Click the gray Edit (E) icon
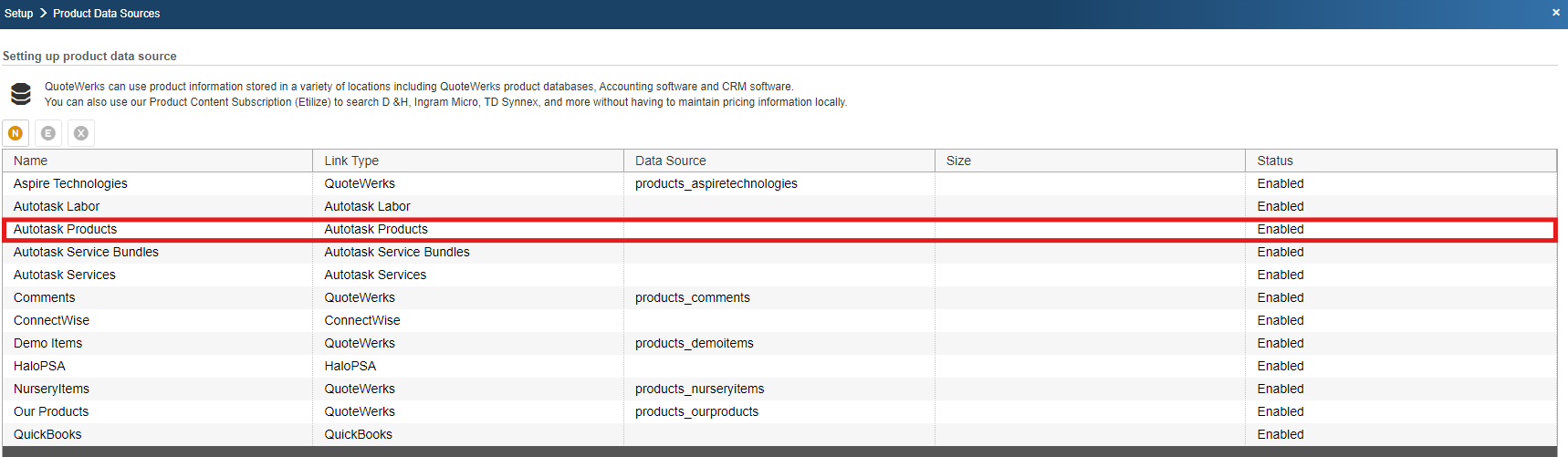The height and width of the screenshot is (457, 1568). (48, 133)
